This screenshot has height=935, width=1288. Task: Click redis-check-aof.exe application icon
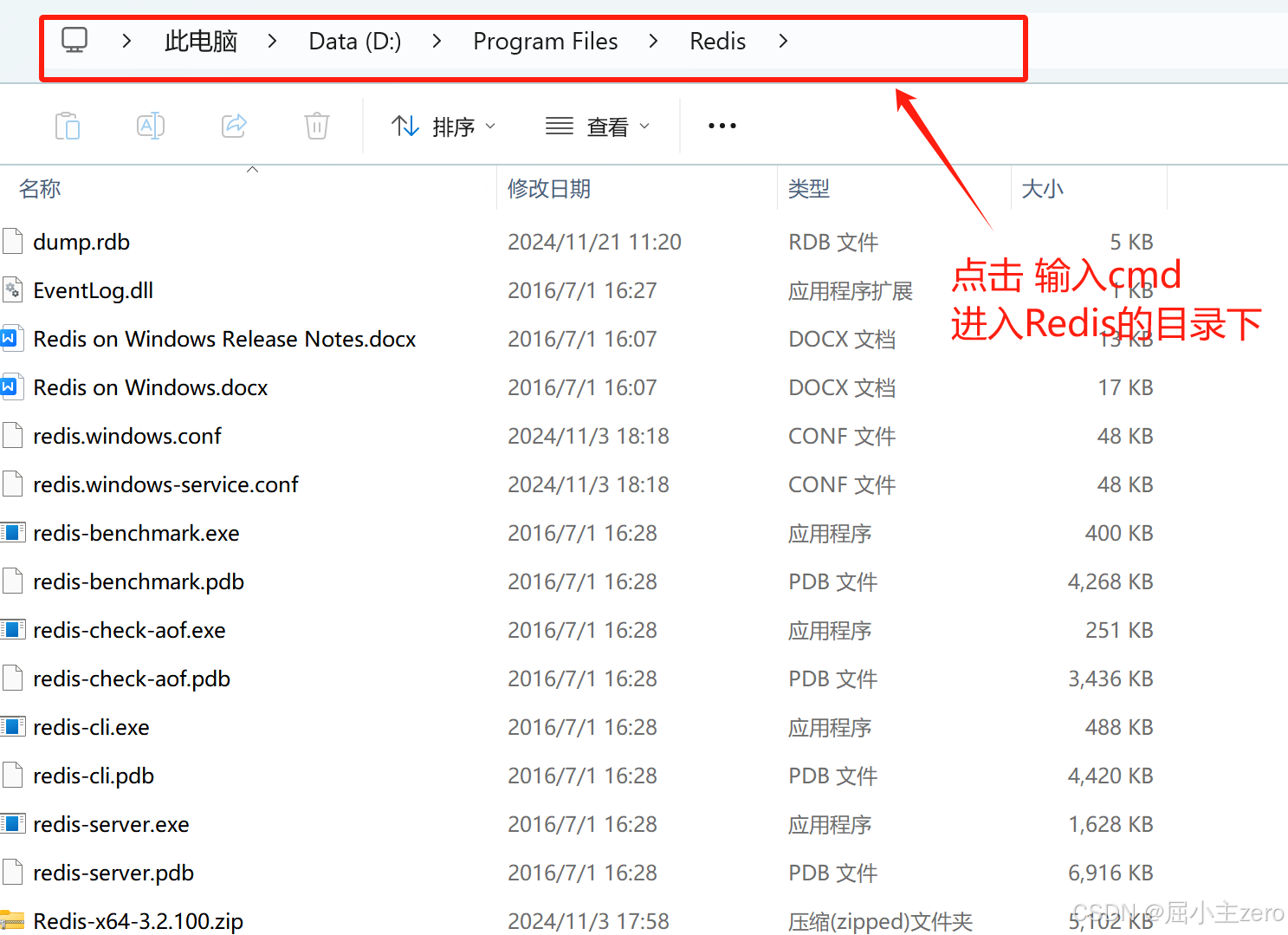(12, 629)
